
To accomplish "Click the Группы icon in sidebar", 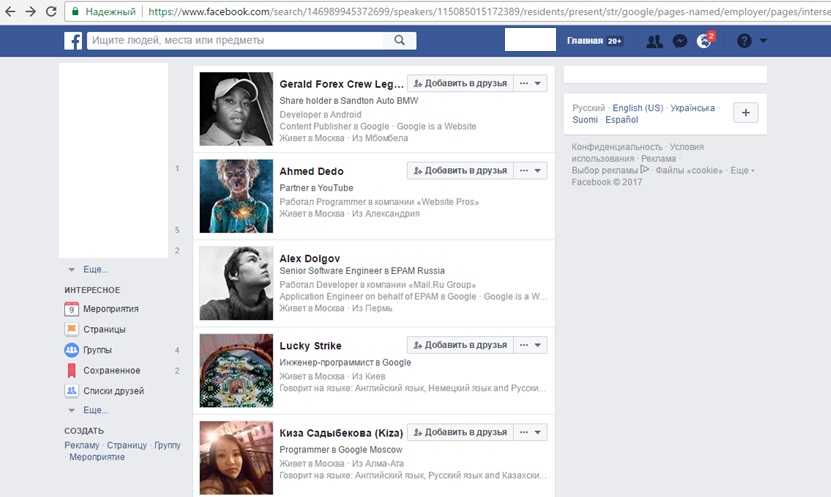I will click(x=72, y=350).
